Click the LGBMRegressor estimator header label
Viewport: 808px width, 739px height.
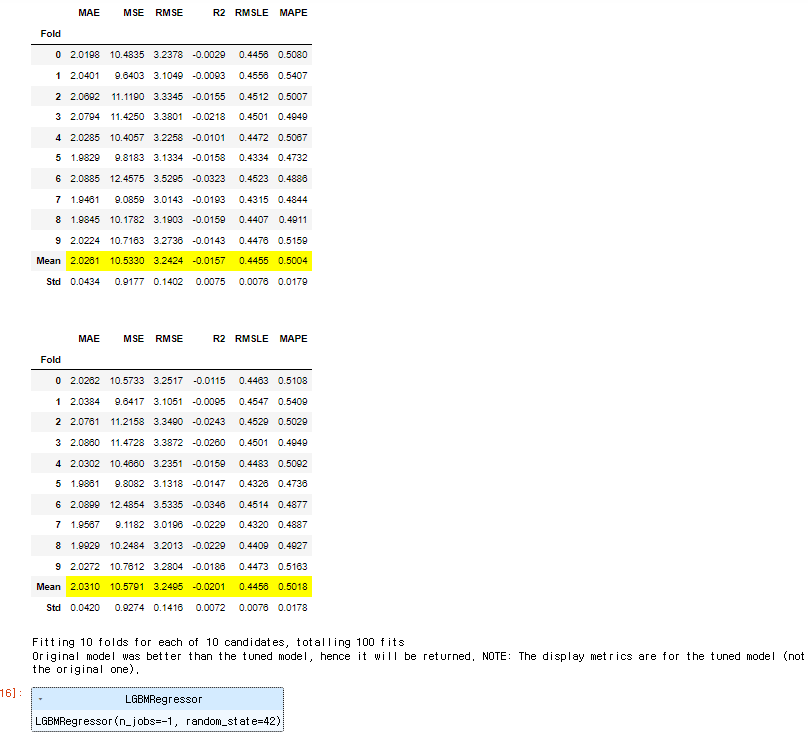point(163,699)
